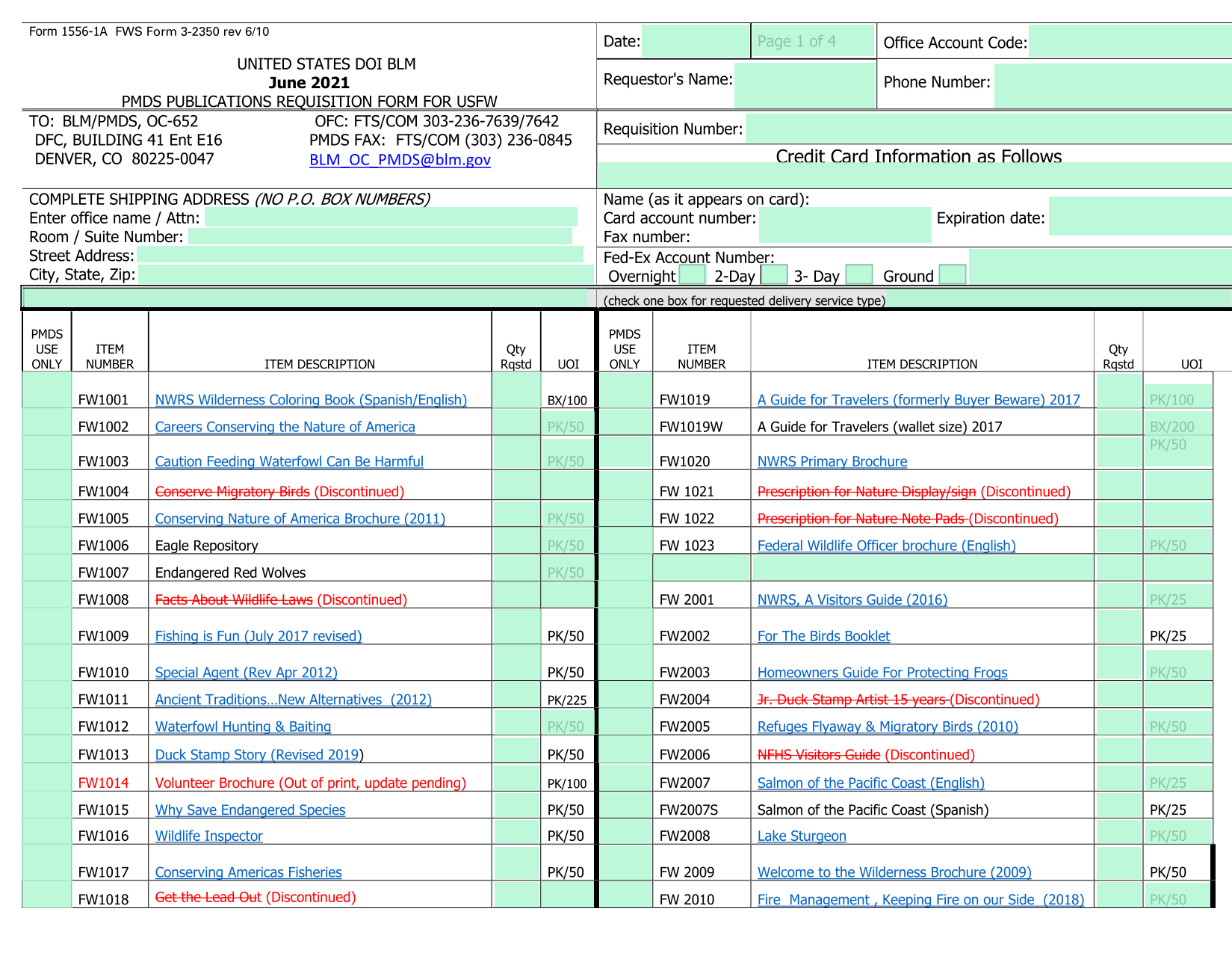Open Conserving Nature of America Brochure link
Viewport: 1232px width, 953px height.
tap(300, 519)
